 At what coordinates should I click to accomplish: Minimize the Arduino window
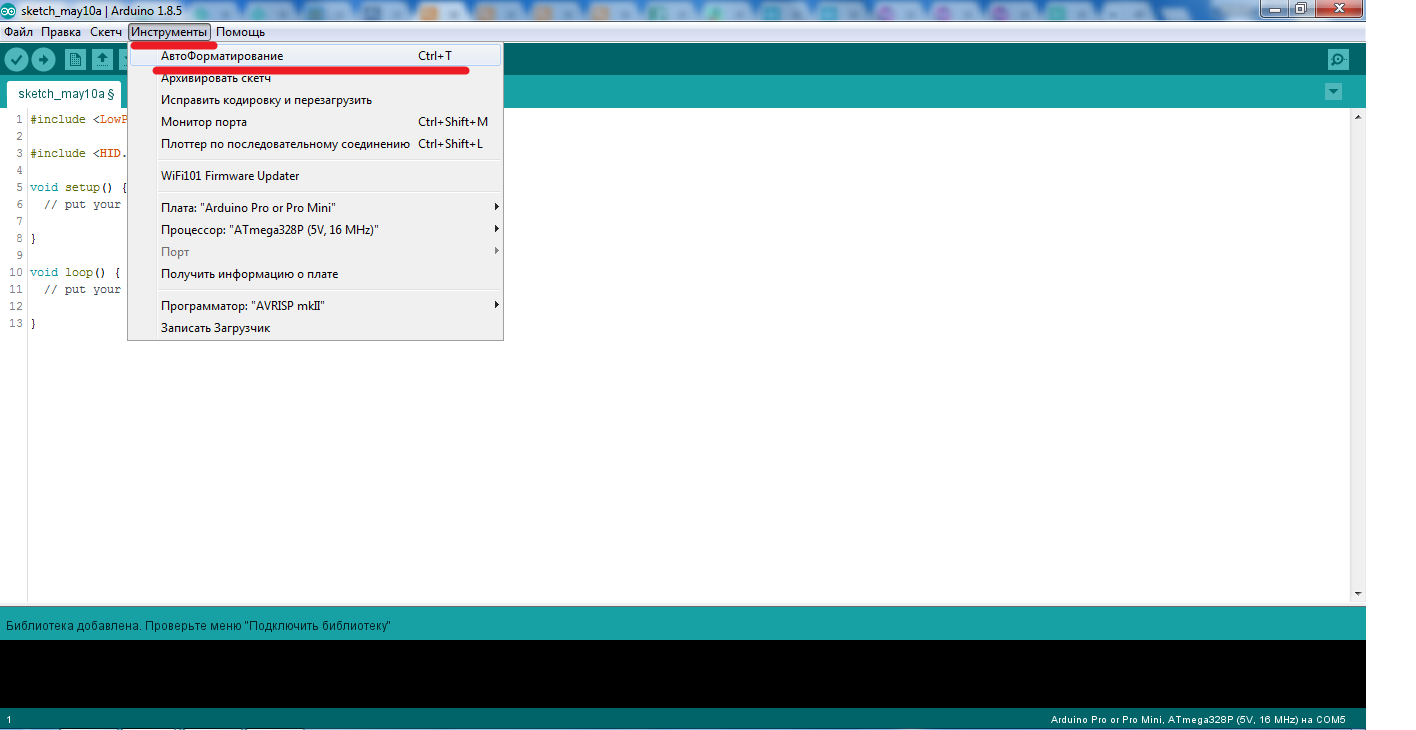1274,8
